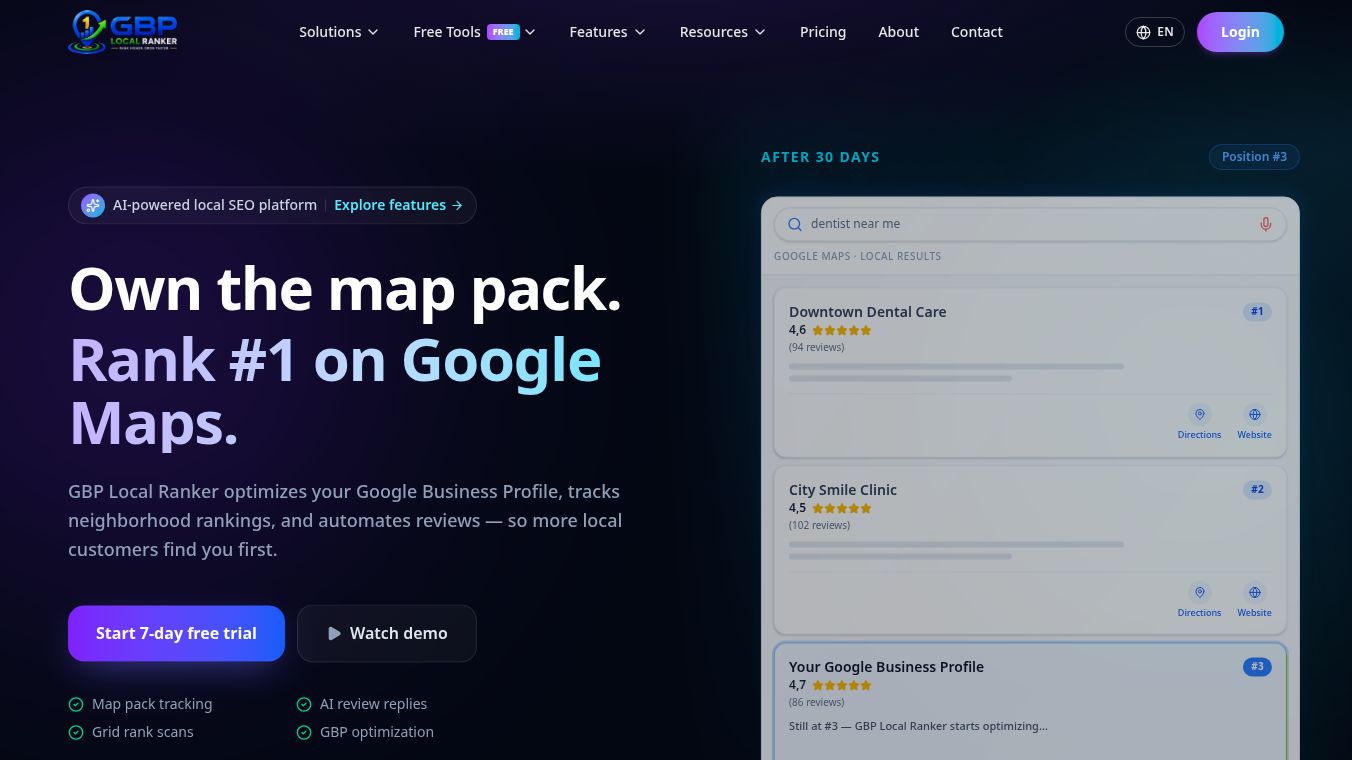Viewport: 1352px width, 760px height.
Task: Open the Free Tools dropdown
Action: tap(475, 32)
